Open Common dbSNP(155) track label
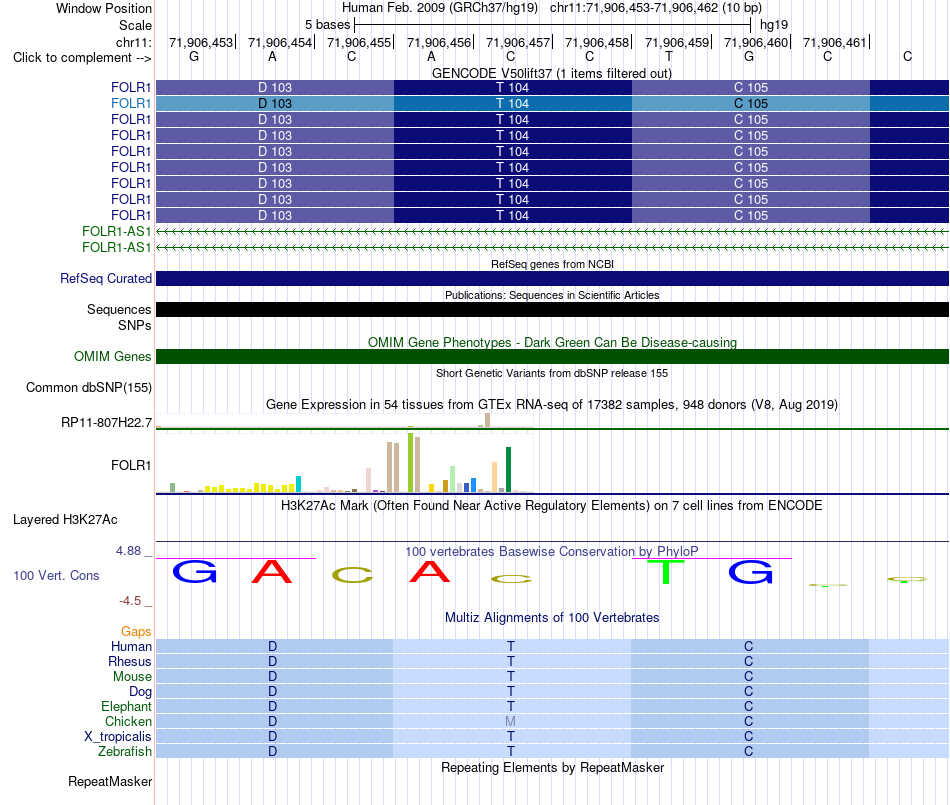The width and height of the screenshot is (950, 805). point(88,388)
